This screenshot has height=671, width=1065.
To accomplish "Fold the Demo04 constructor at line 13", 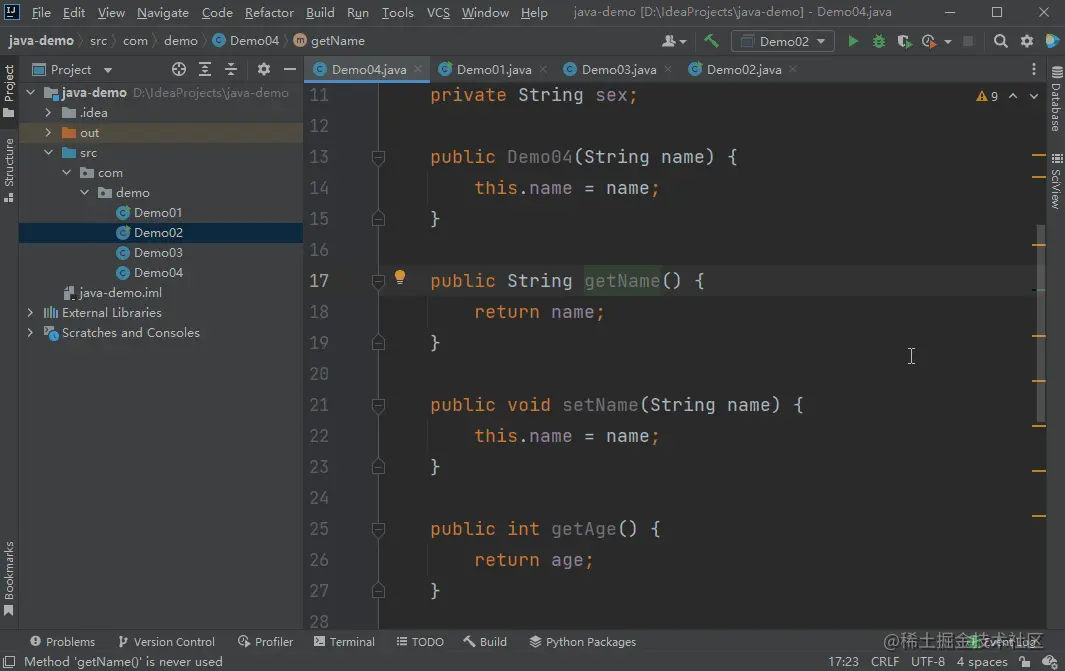I will point(378,158).
